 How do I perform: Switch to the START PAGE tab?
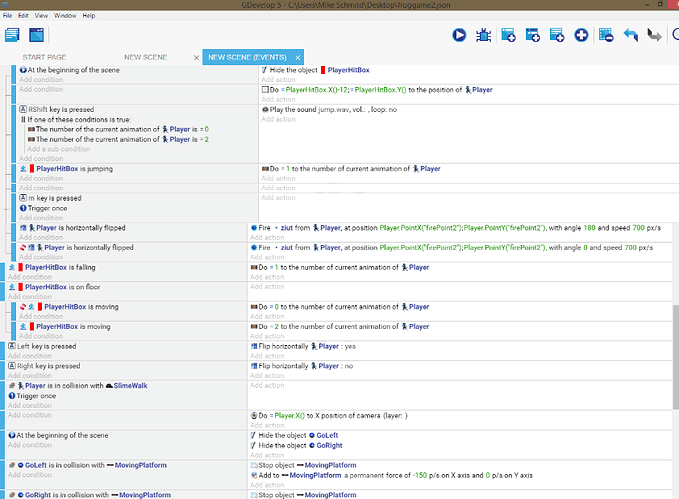pos(44,57)
